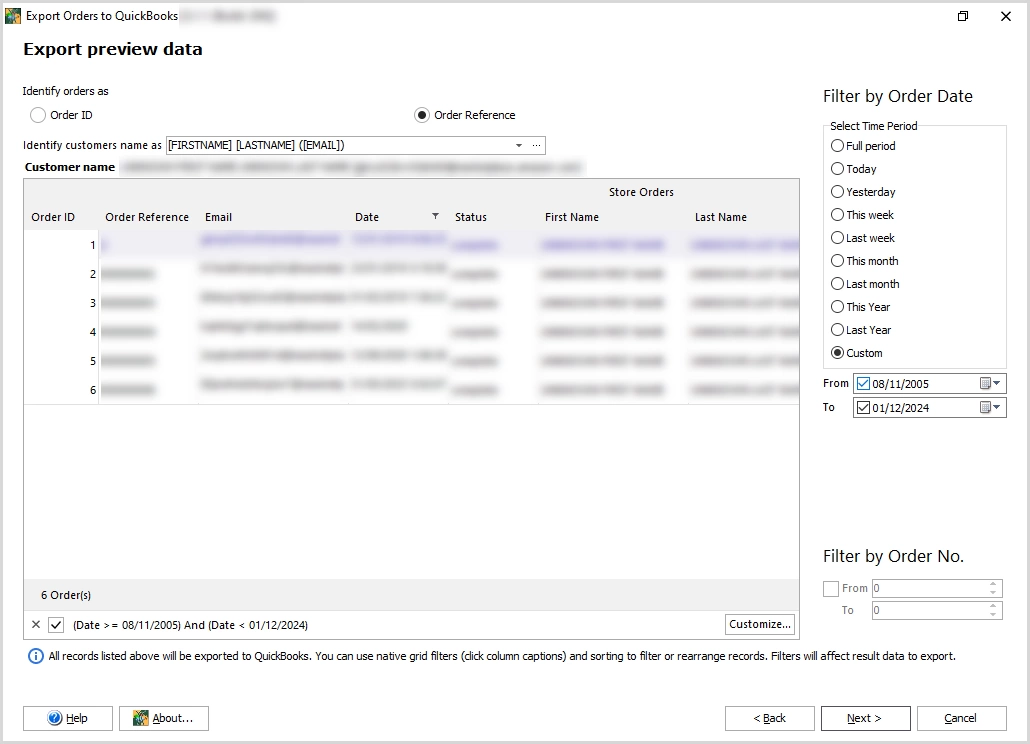Screen dimensions: 1030x744
Task: Open the calendar picker for the From date
Action: click(990, 383)
